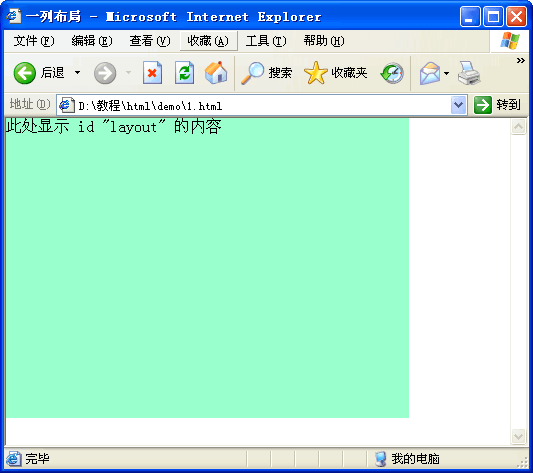Open the 工具(T) menu
Screen dimensions: 533x473
[x=266, y=41]
